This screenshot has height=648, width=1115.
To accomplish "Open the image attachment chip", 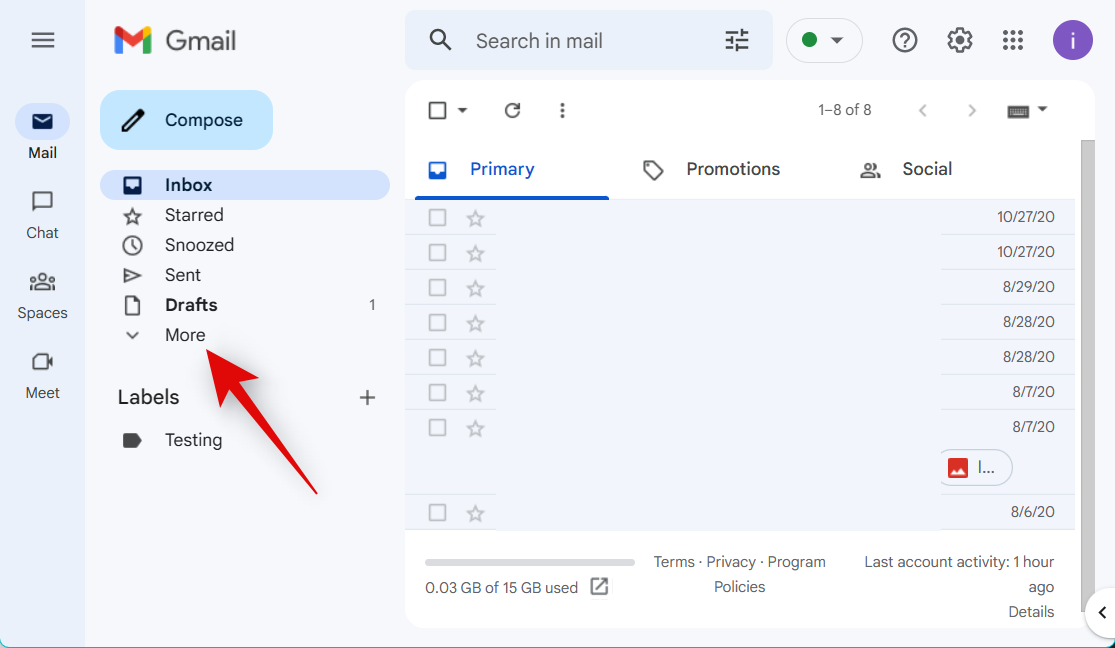I will (976, 467).
